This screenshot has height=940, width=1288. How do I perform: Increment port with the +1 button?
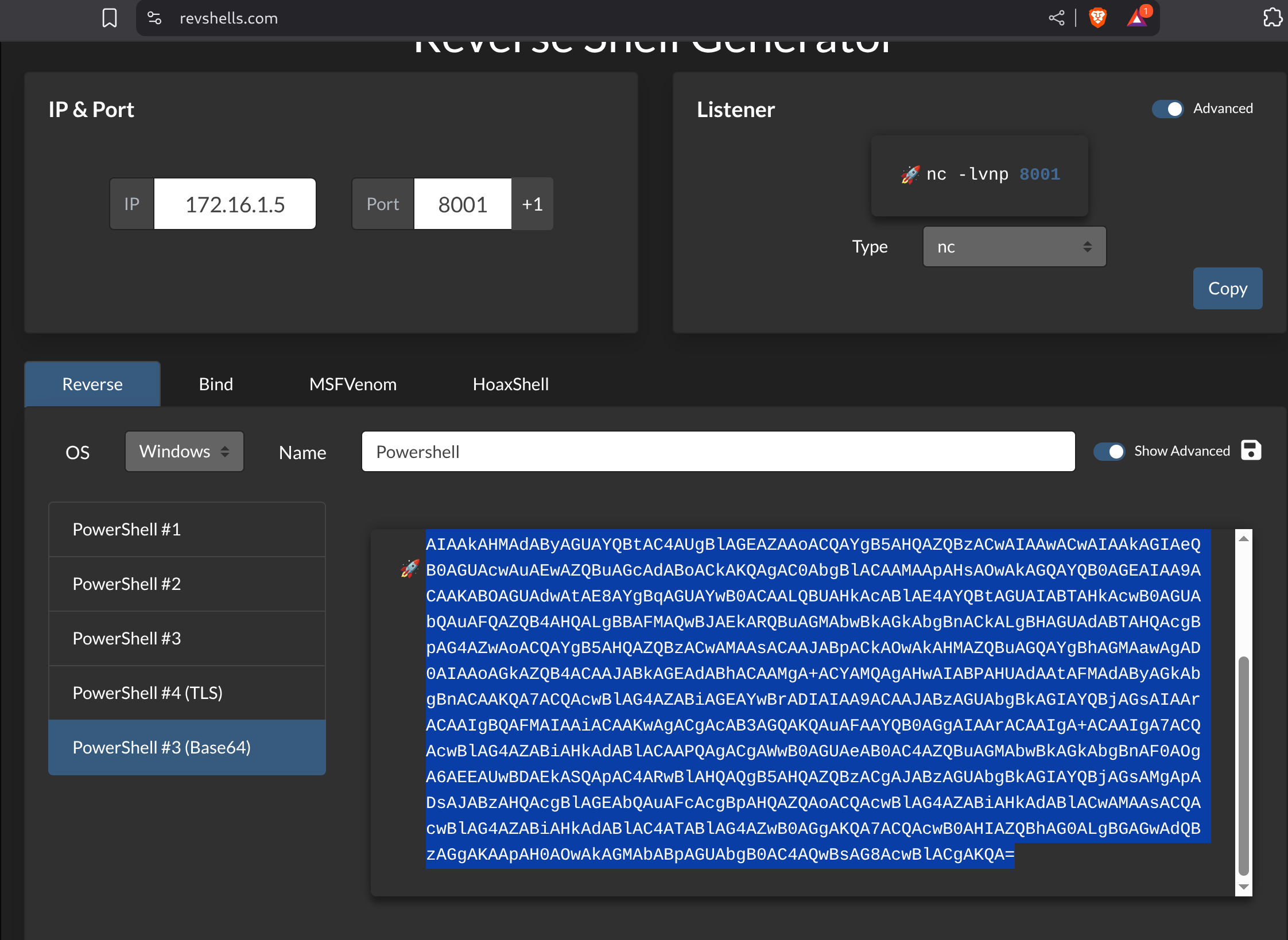pyautogui.click(x=532, y=204)
